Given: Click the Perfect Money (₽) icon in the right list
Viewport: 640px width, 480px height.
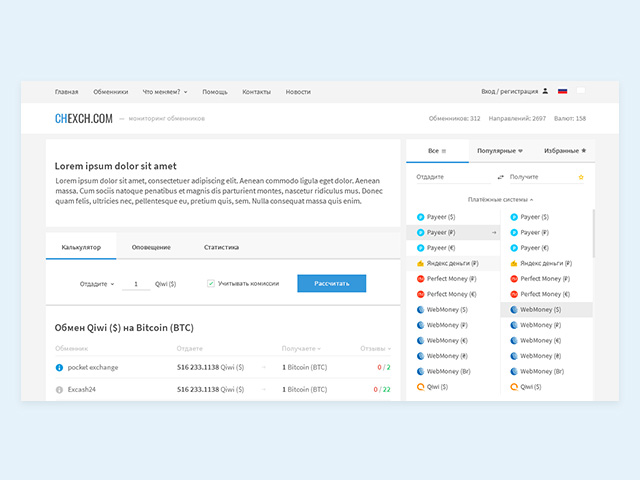Looking at the screenshot, I should pyautogui.click(x=514, y=279).
